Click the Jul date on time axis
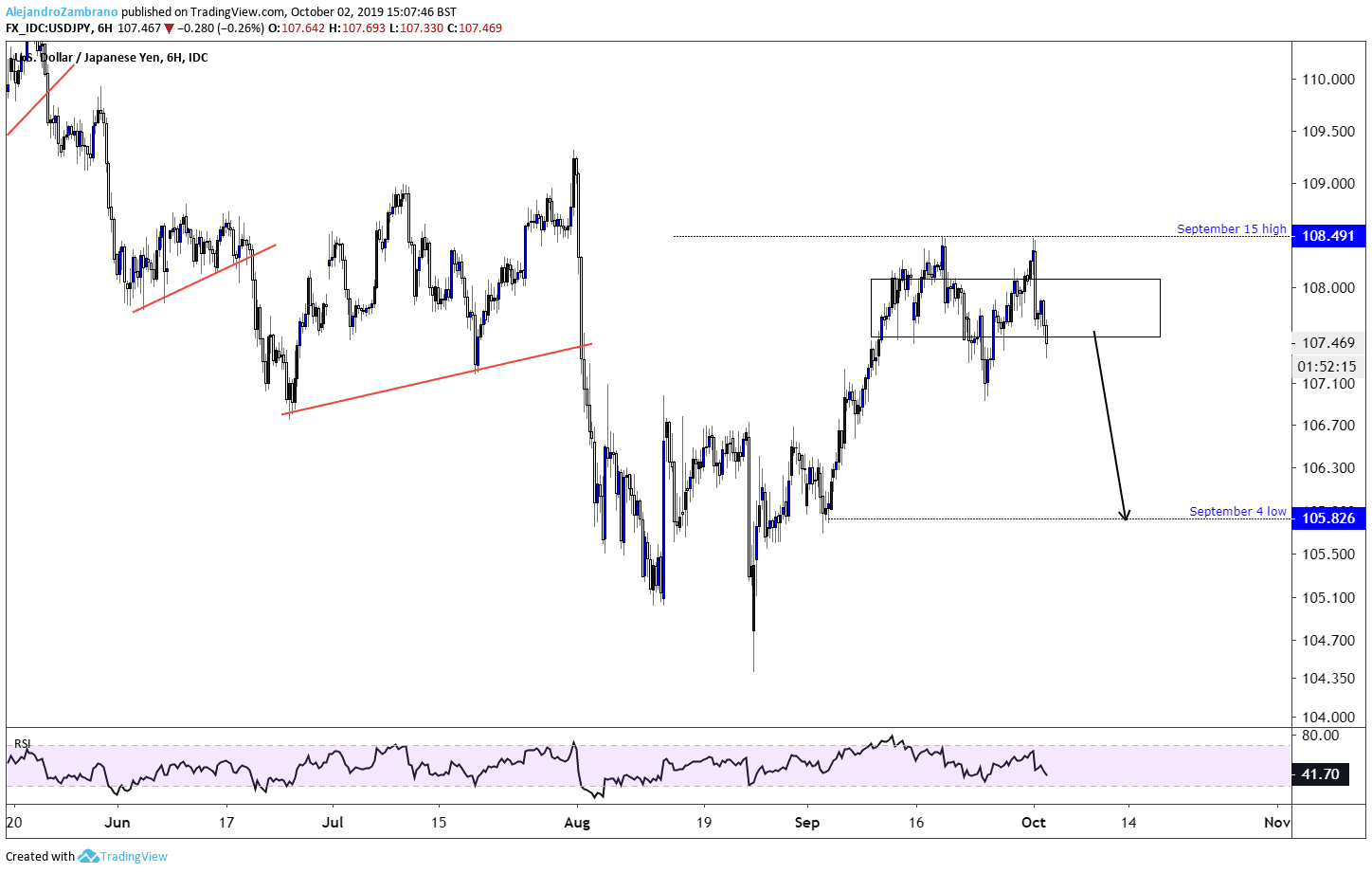 (333, 822)
